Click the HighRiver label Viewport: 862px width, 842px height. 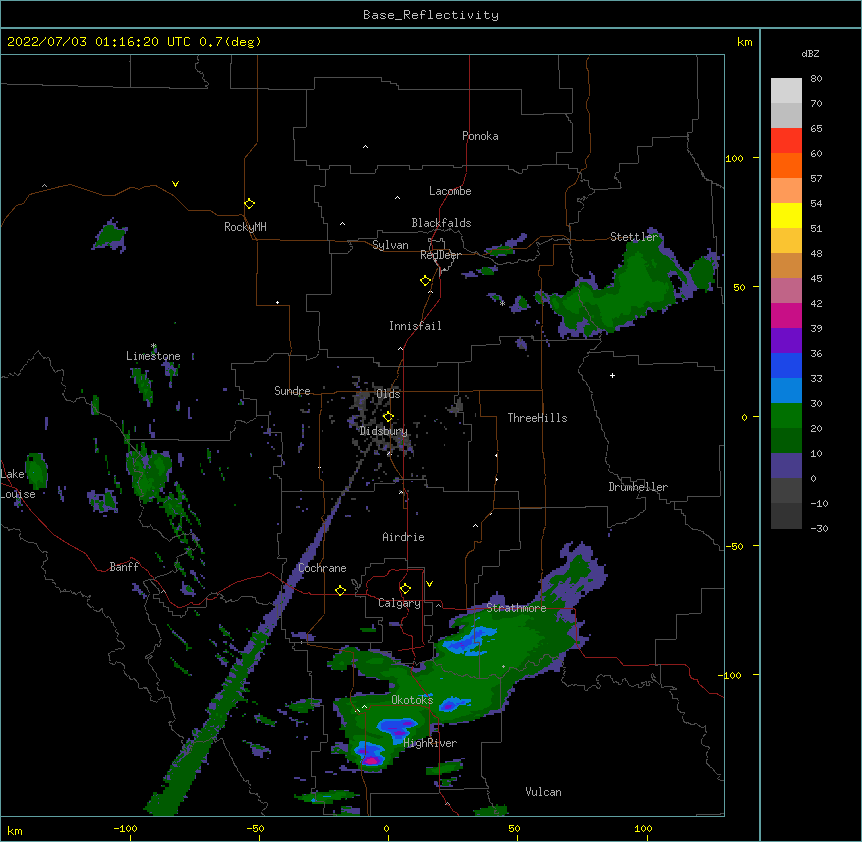click(x=430, y=743)
